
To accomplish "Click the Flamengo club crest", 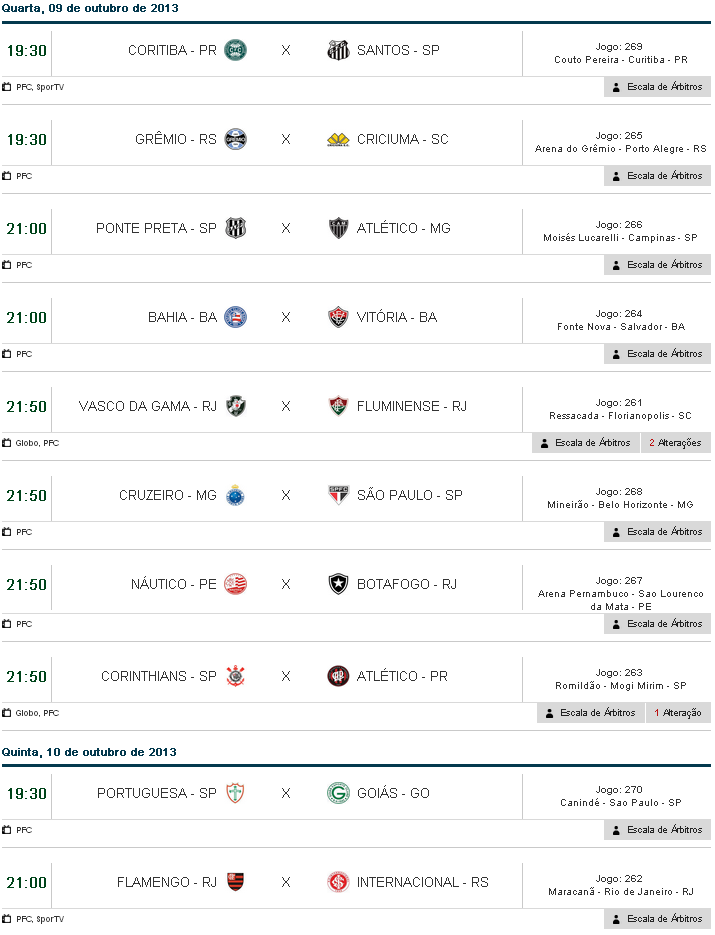I will point(236,882).
